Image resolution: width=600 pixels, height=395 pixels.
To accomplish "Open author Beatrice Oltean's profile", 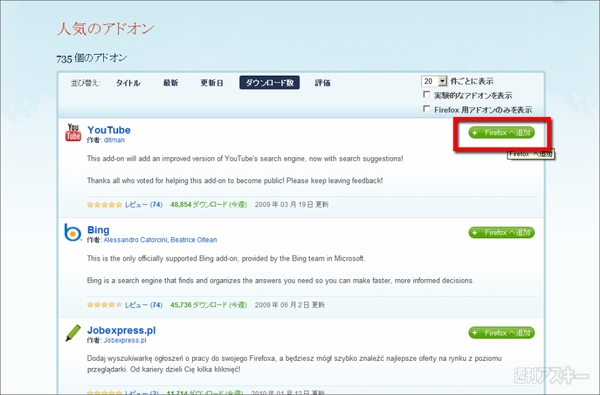I will [194, 240].
